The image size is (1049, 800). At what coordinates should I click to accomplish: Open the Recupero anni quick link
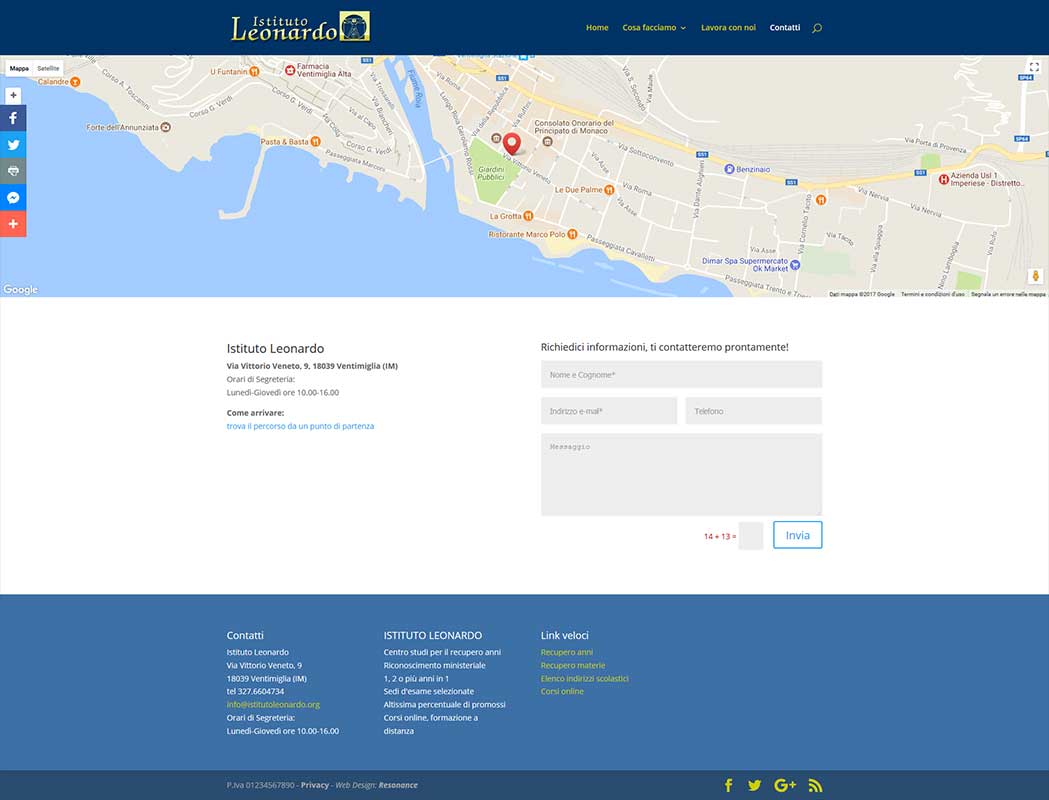[567, 652]
